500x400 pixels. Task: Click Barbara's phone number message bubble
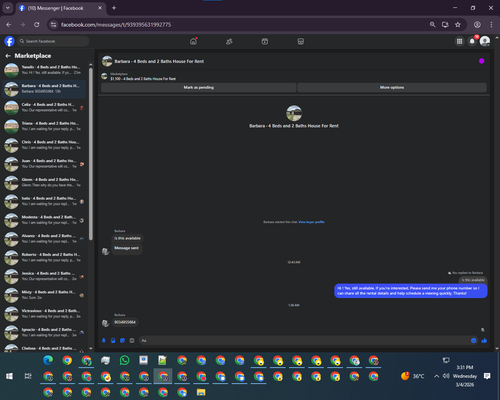click(x=125, y=322)
